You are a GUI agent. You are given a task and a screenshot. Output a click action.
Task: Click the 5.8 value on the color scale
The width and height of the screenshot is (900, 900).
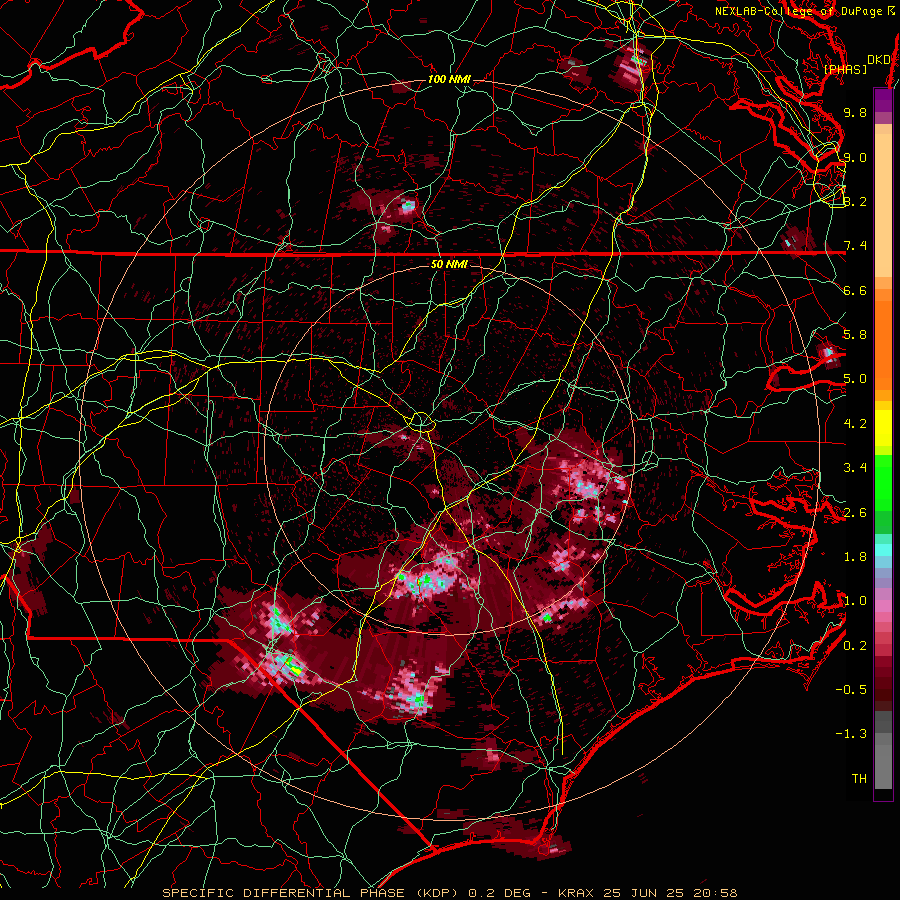coord(855,335)
